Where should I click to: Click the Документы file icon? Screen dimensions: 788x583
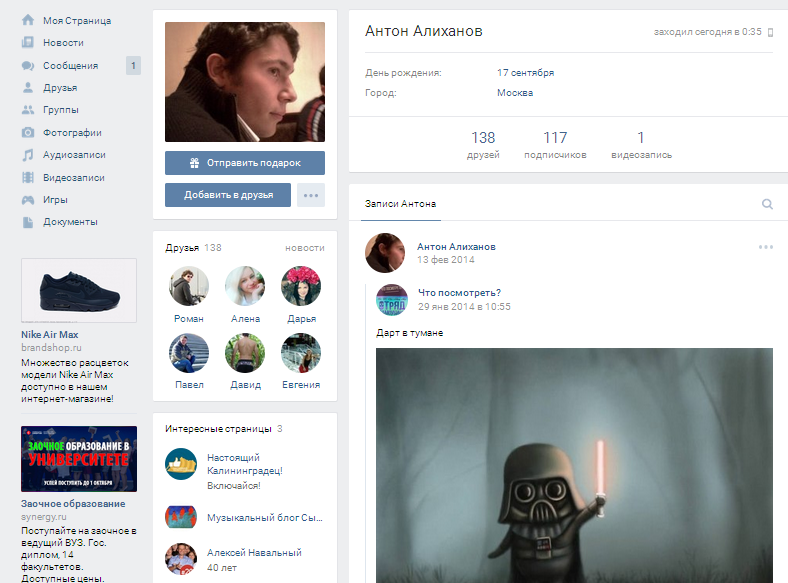[28, 222]
